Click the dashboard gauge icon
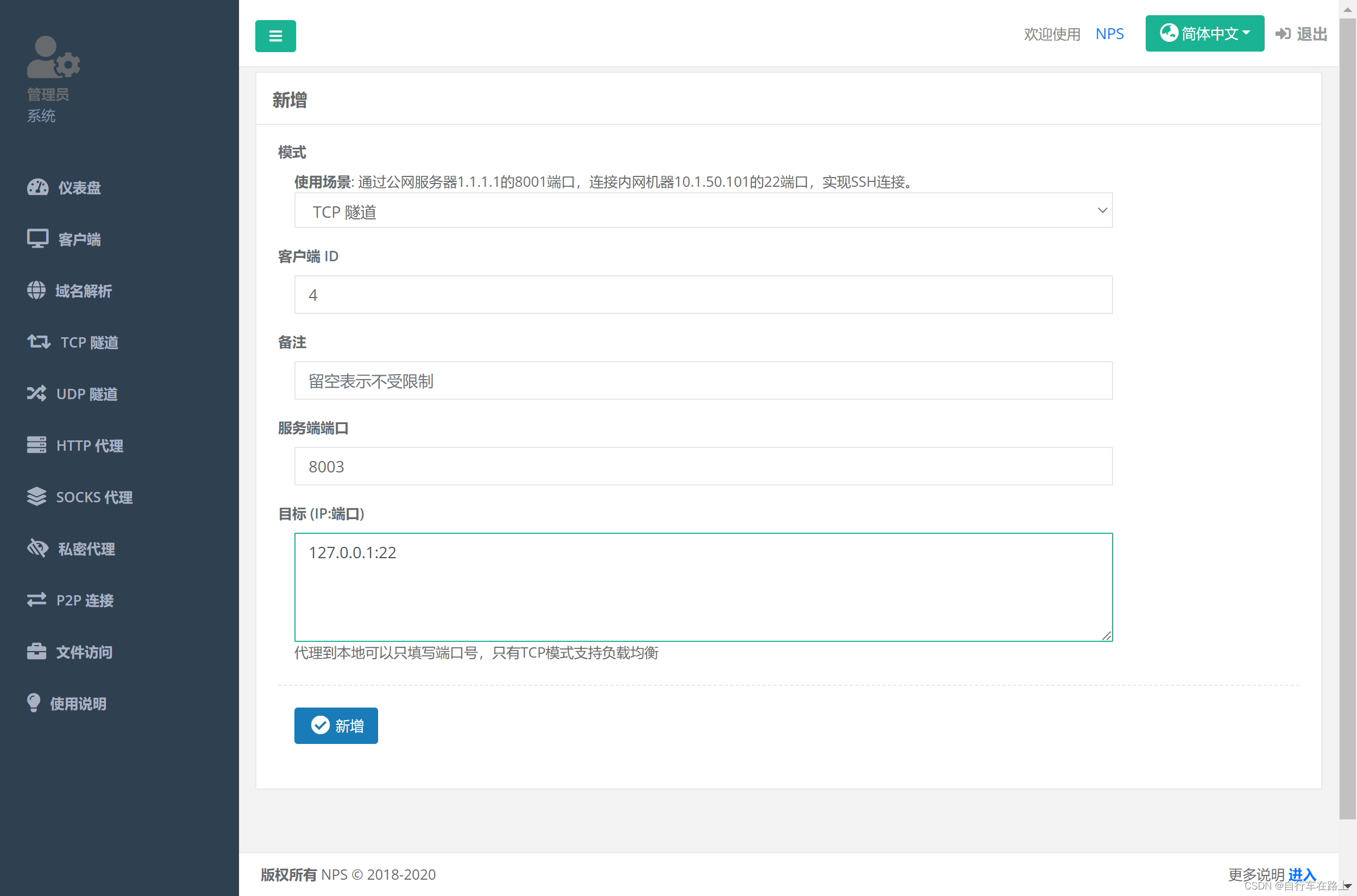The width and height of the screenshot is (1357, 896). pyautogui.click(x=37, y=187)
